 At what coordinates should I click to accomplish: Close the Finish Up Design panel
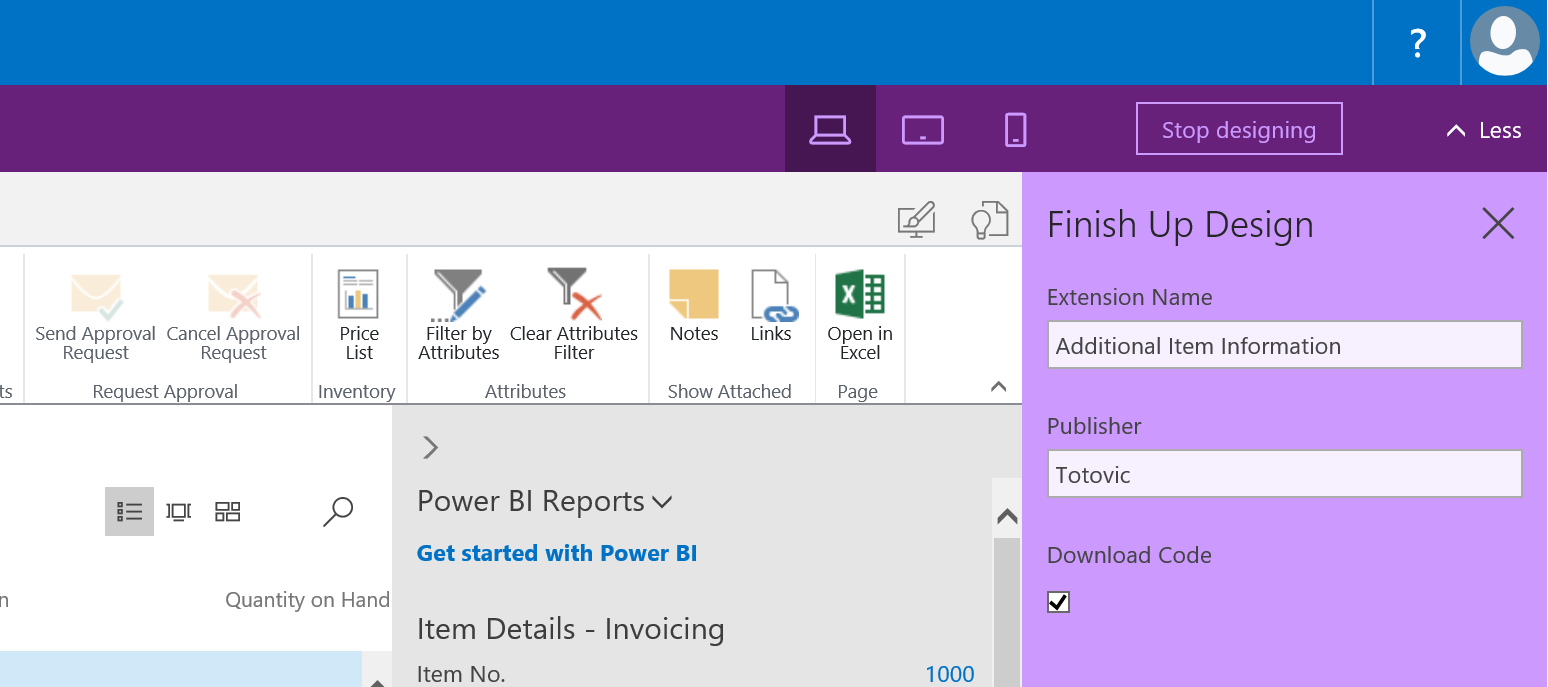tap(1498, 223)
